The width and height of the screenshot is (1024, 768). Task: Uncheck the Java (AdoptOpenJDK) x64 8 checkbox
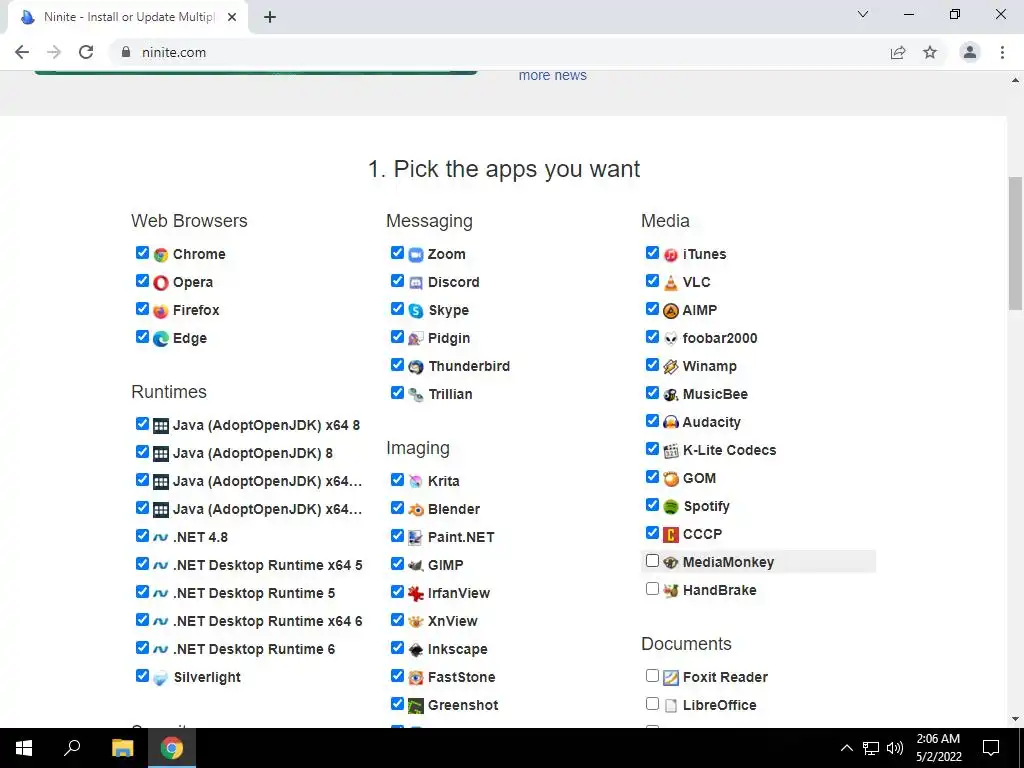coord(142,424)
